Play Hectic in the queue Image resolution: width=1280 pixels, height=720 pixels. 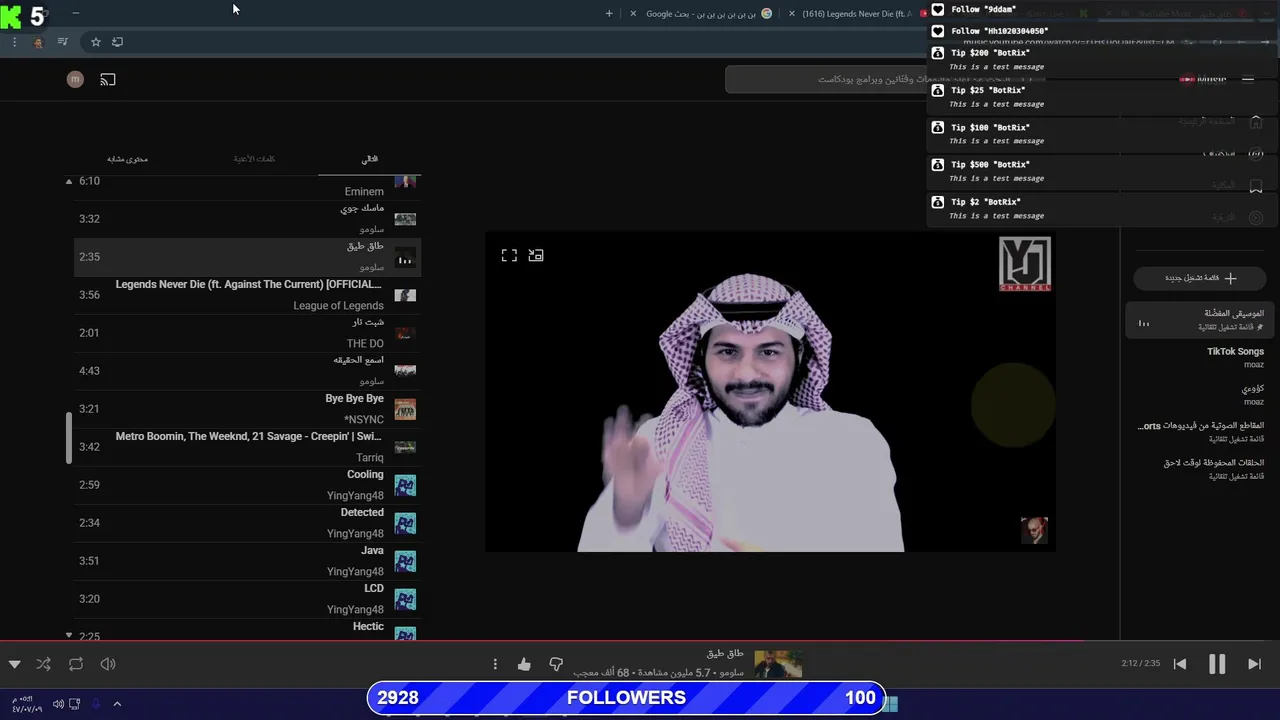pos(247,629)
